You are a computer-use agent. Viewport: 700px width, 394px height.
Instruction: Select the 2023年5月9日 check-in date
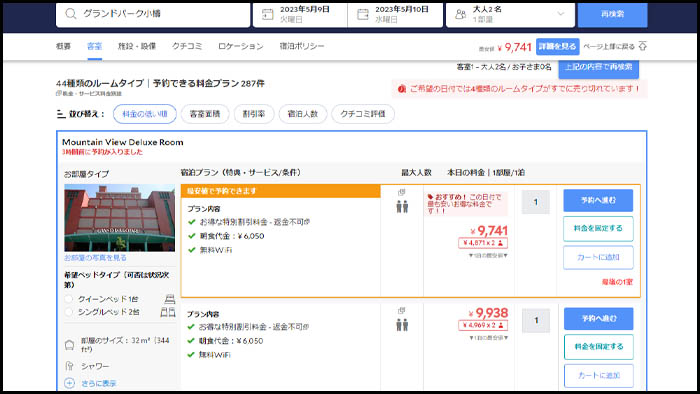coord(300,14)
